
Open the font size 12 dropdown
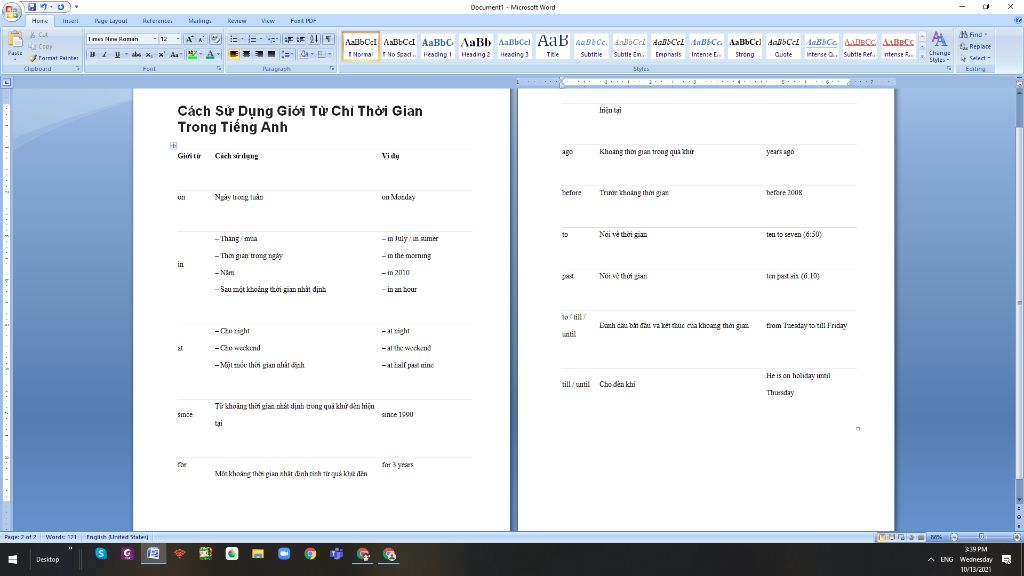(178, 39)
